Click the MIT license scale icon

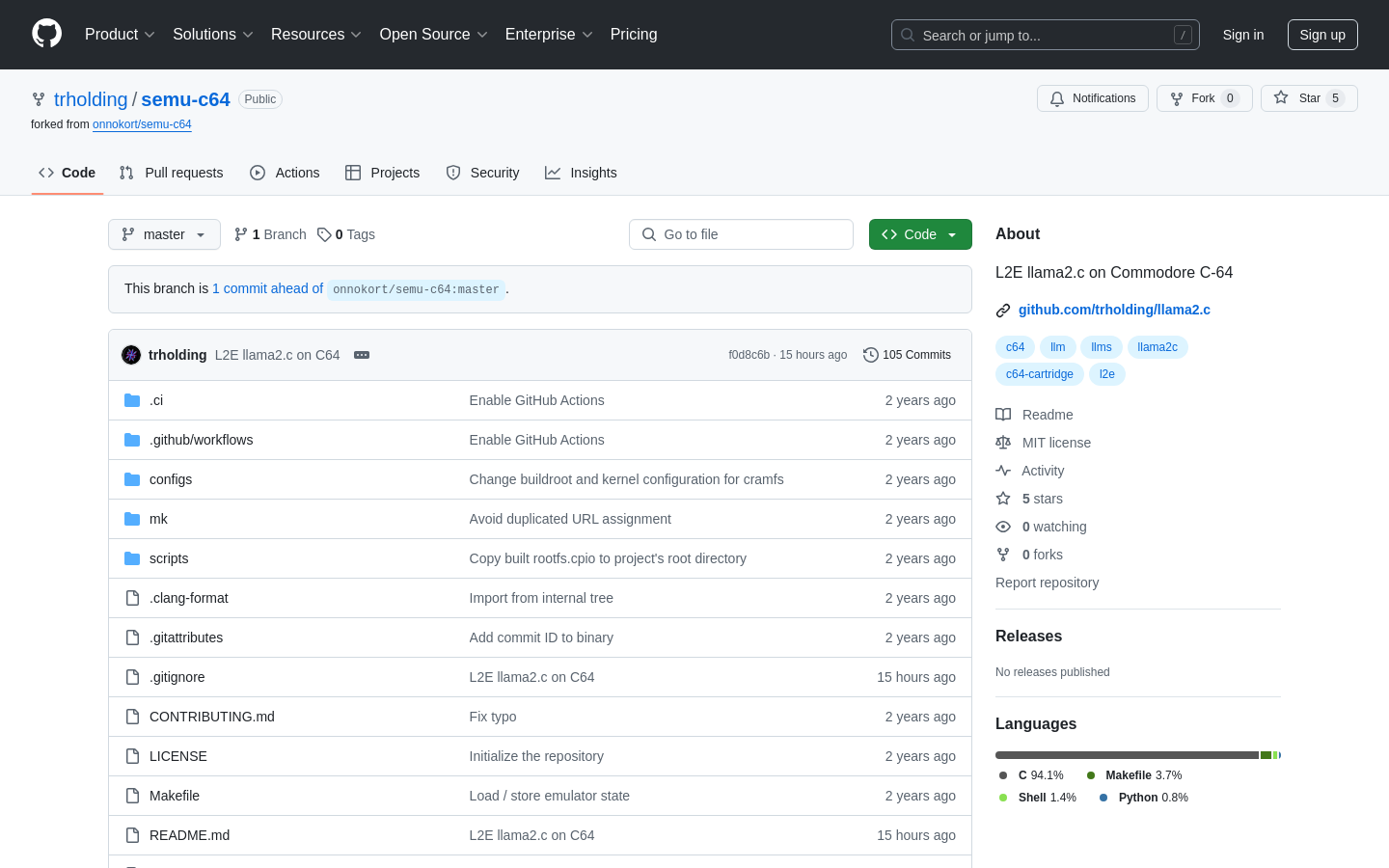(1003, 443)
